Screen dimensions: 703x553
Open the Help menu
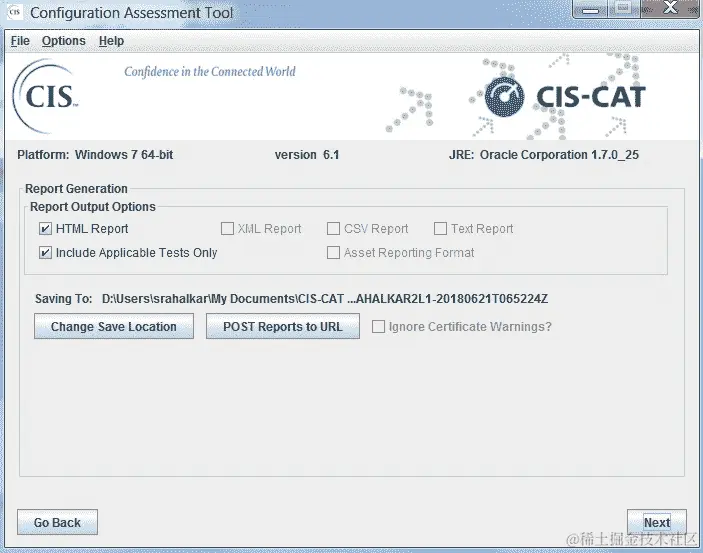pos(111,41)
